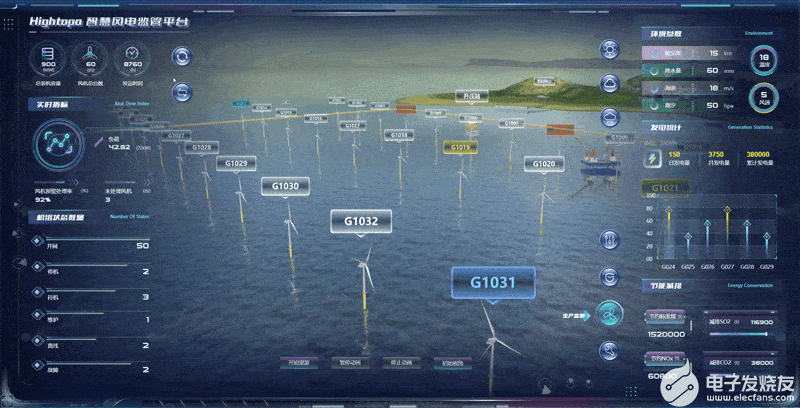
Task: Select turbine label G1017
Action: (x=353, y=125)
